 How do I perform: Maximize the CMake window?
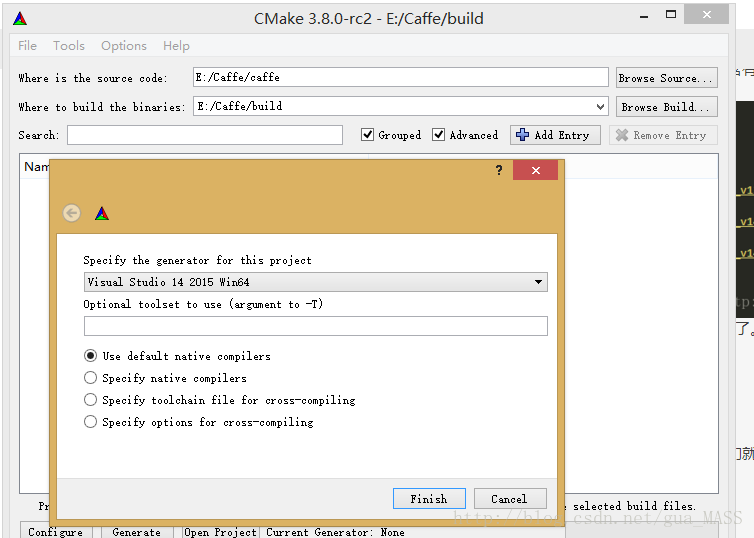click(x=671, y=14)
